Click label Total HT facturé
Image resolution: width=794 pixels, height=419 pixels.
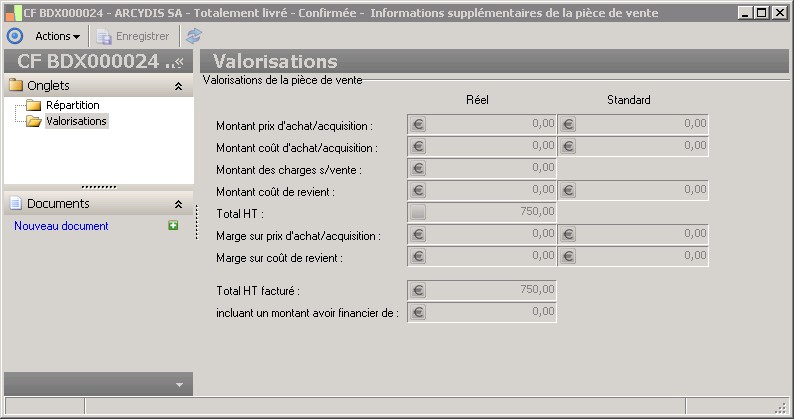click(258, 291)
